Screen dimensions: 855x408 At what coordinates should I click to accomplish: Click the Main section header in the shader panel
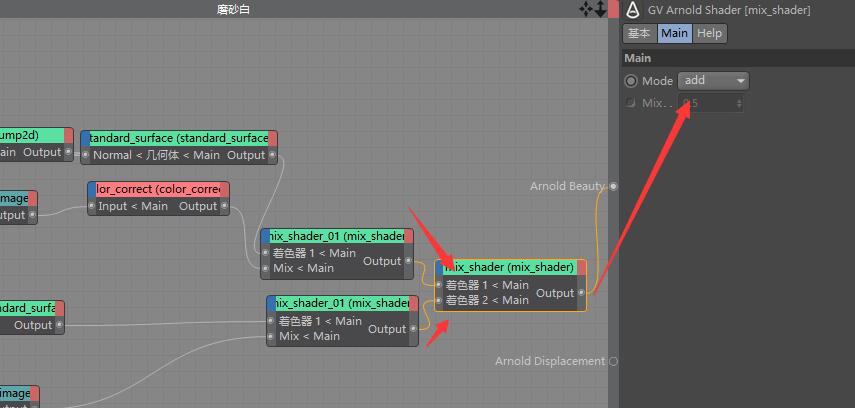tap(738, 58)
